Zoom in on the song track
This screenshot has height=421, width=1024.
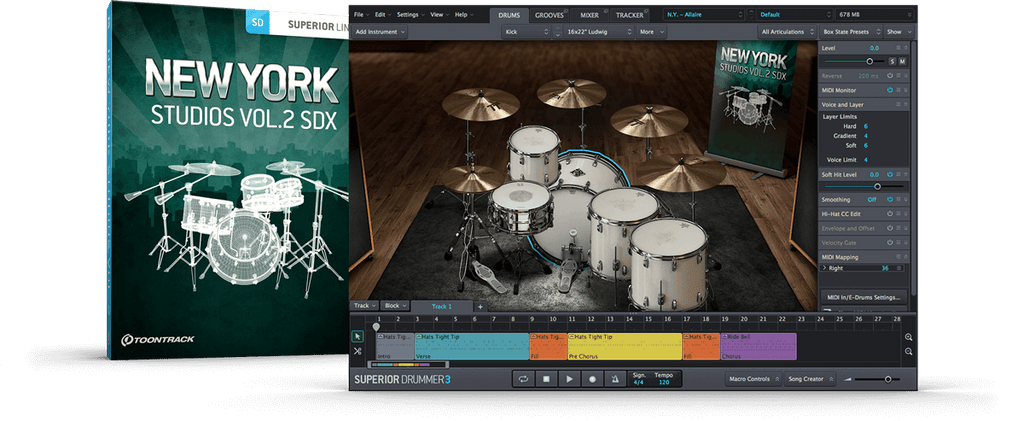[909, 337]
